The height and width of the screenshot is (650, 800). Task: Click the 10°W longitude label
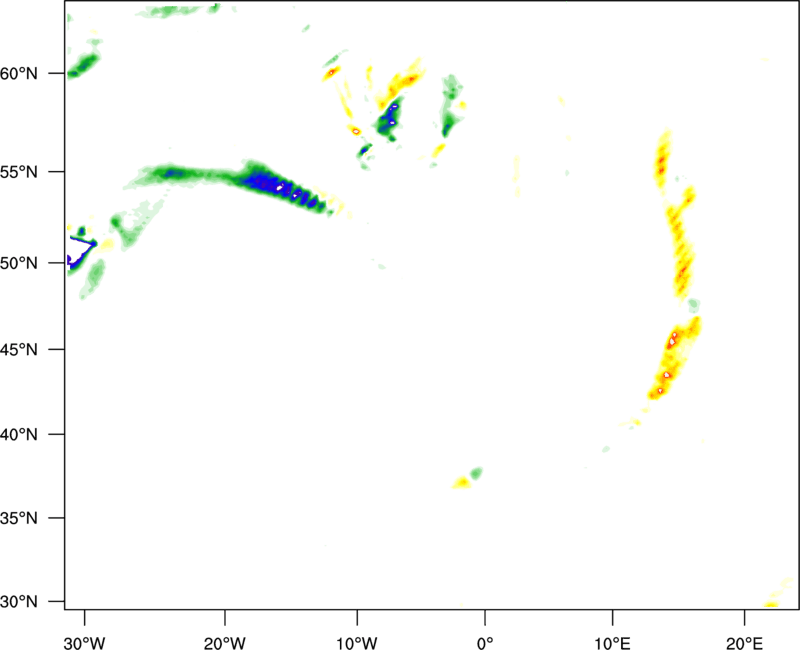[x=357, y=643]
